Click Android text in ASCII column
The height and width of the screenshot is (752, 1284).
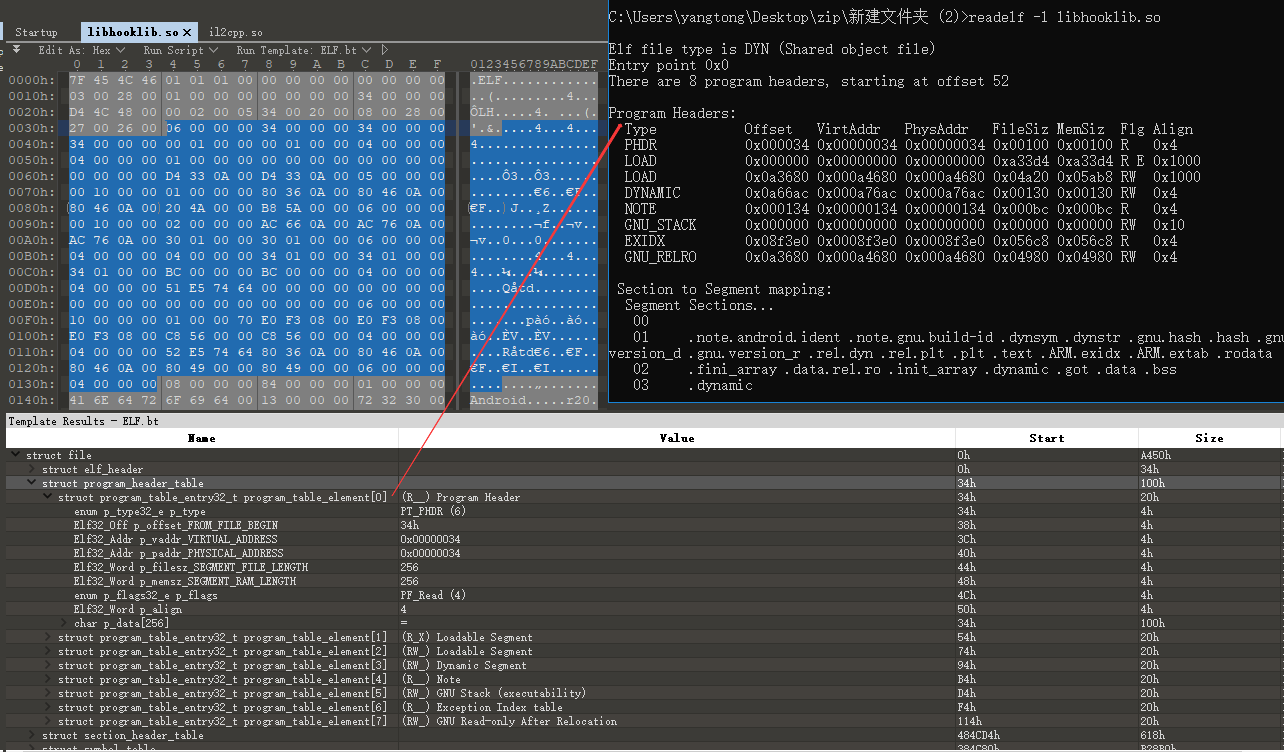[497, 400]
